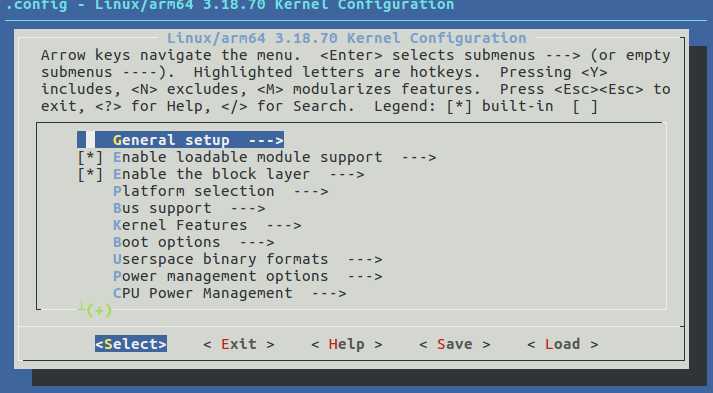The image size is (713, 393).
Task: Open the CPU Power Management submenu
Action: (x=230, y=293)
